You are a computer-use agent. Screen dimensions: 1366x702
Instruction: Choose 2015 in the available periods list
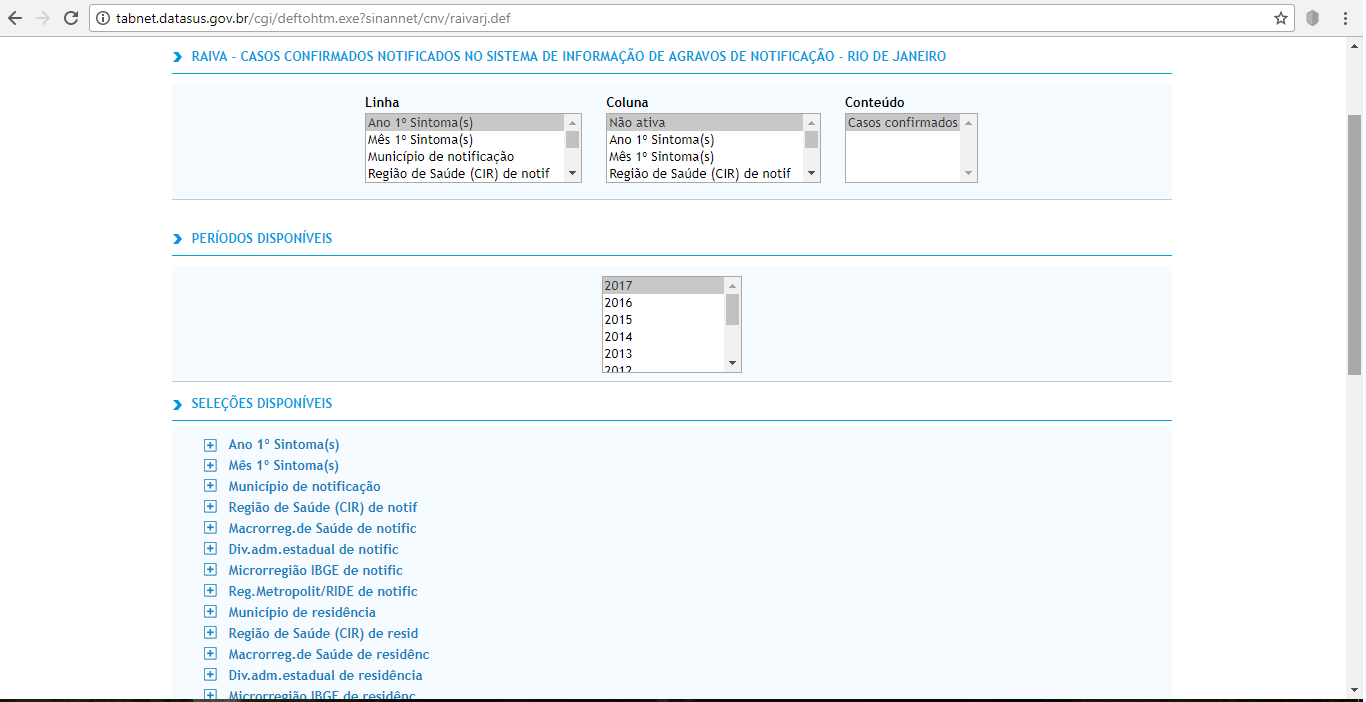coord(618,320)
